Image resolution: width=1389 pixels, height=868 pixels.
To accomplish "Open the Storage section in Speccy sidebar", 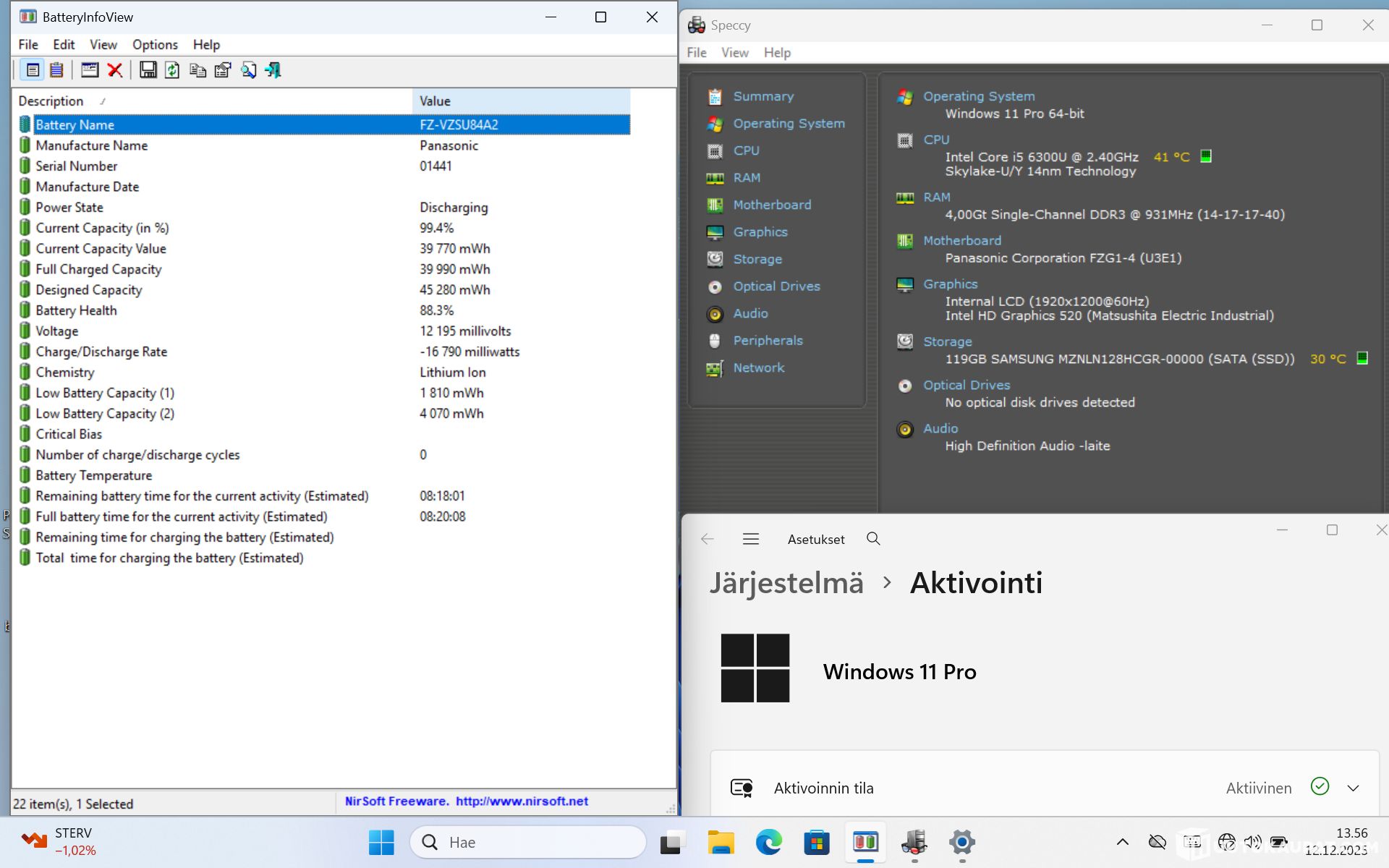I will tap(757, 259).
